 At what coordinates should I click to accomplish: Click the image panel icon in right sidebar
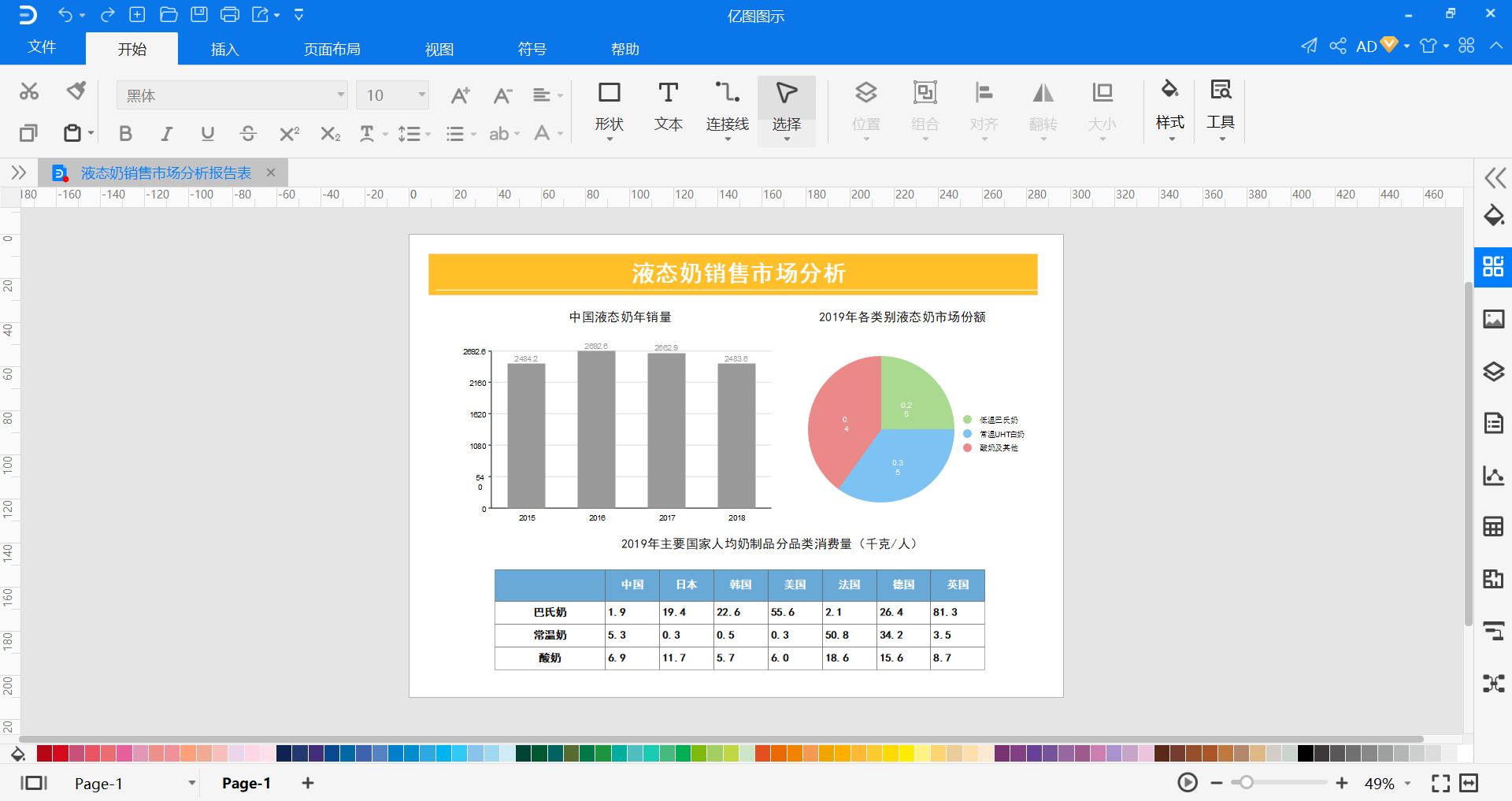(x=1493, y=319)
